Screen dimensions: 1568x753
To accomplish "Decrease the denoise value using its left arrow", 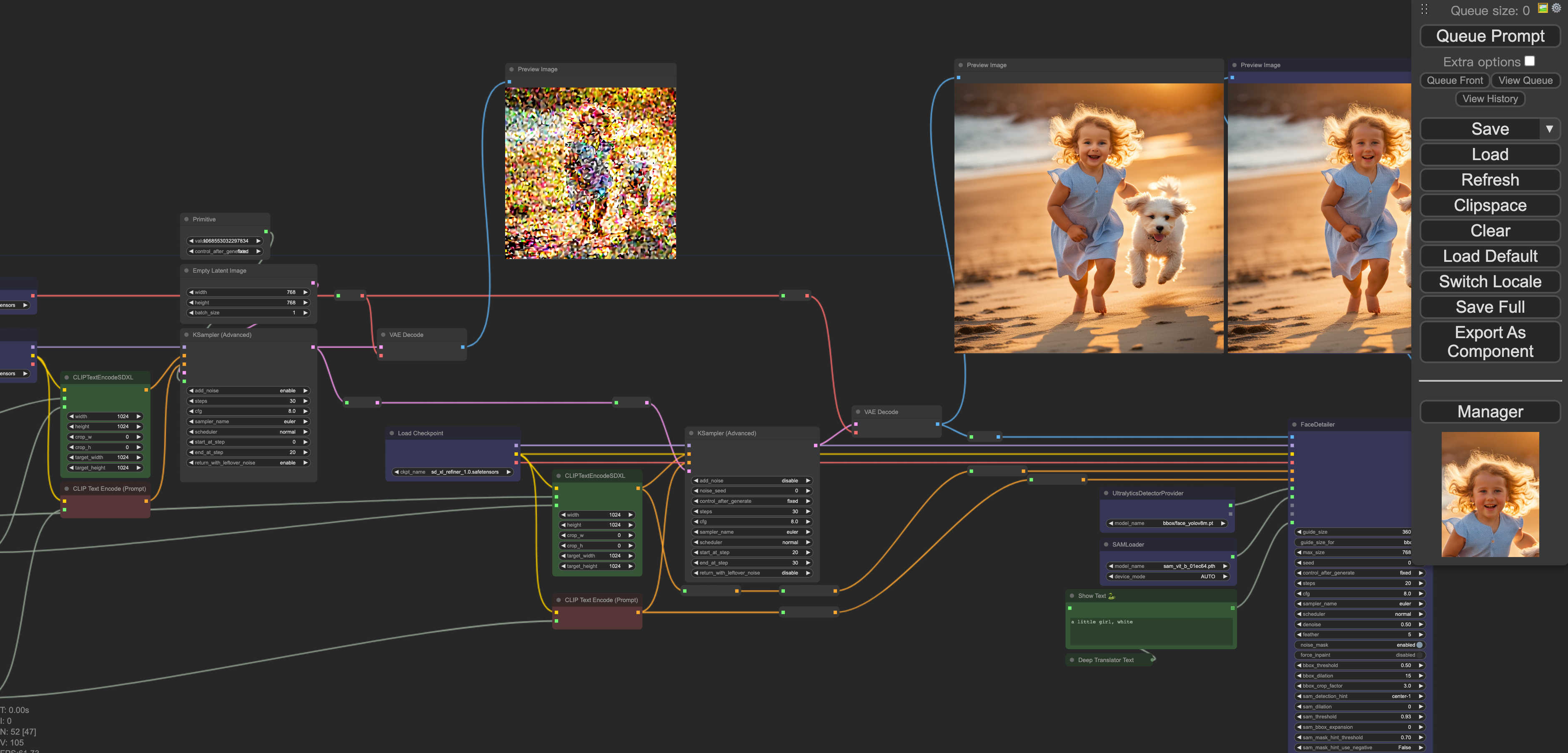I will (x=1300, y=624).
